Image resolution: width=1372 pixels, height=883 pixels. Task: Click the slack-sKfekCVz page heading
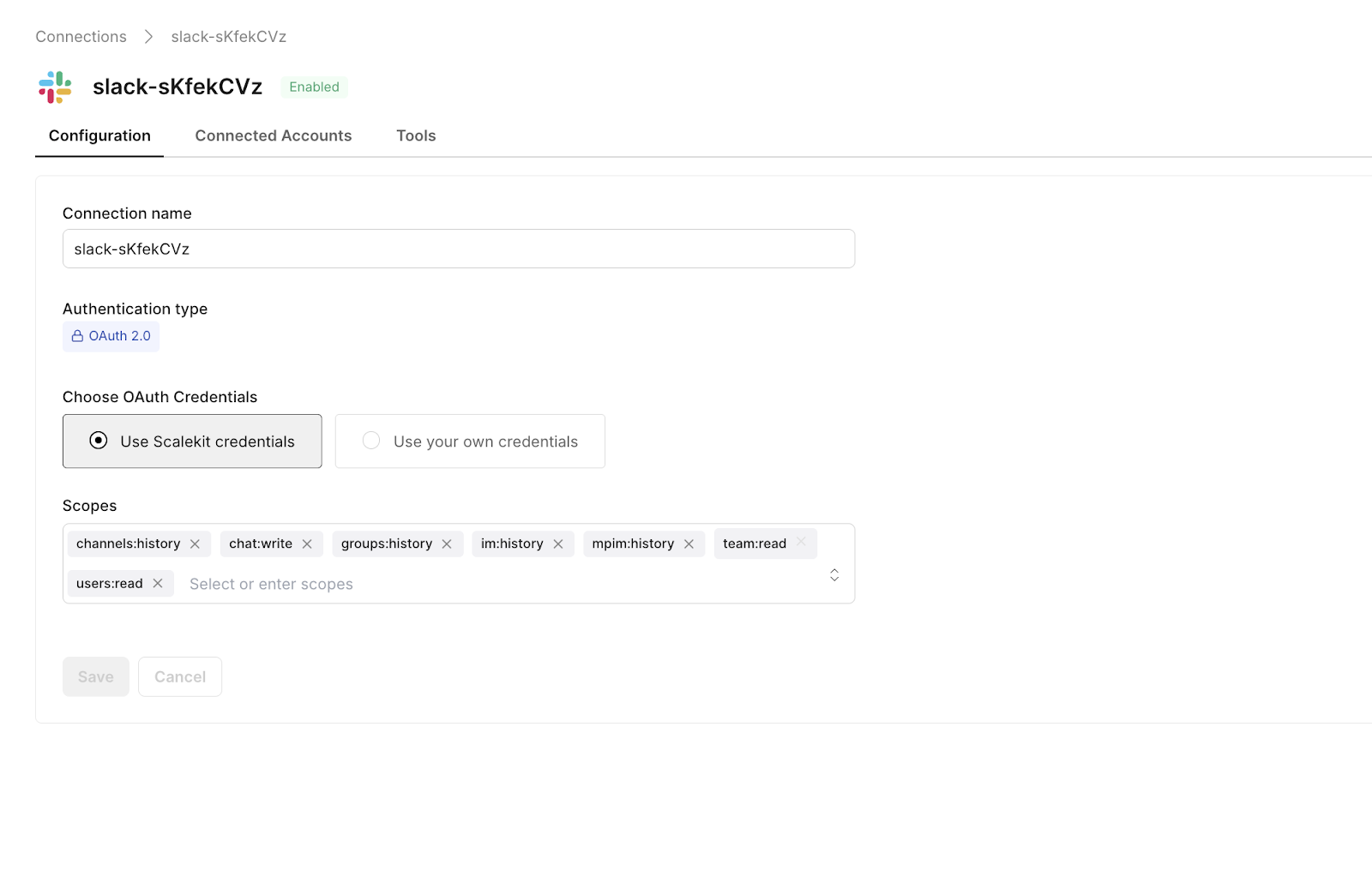pyautogui.click(x=178, y=87)
